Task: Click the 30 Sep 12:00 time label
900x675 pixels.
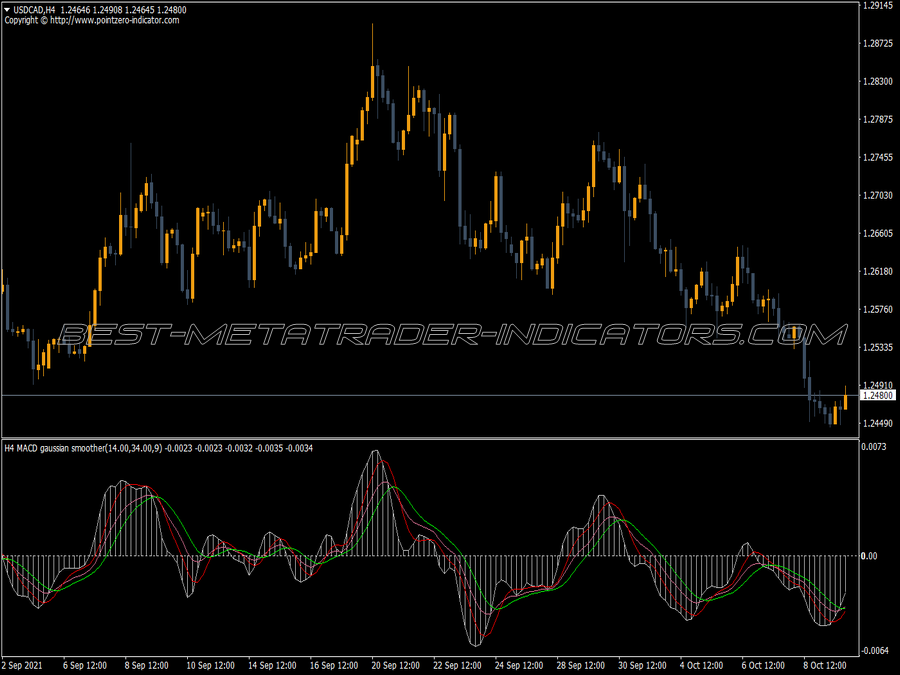Action: [642, 665]
